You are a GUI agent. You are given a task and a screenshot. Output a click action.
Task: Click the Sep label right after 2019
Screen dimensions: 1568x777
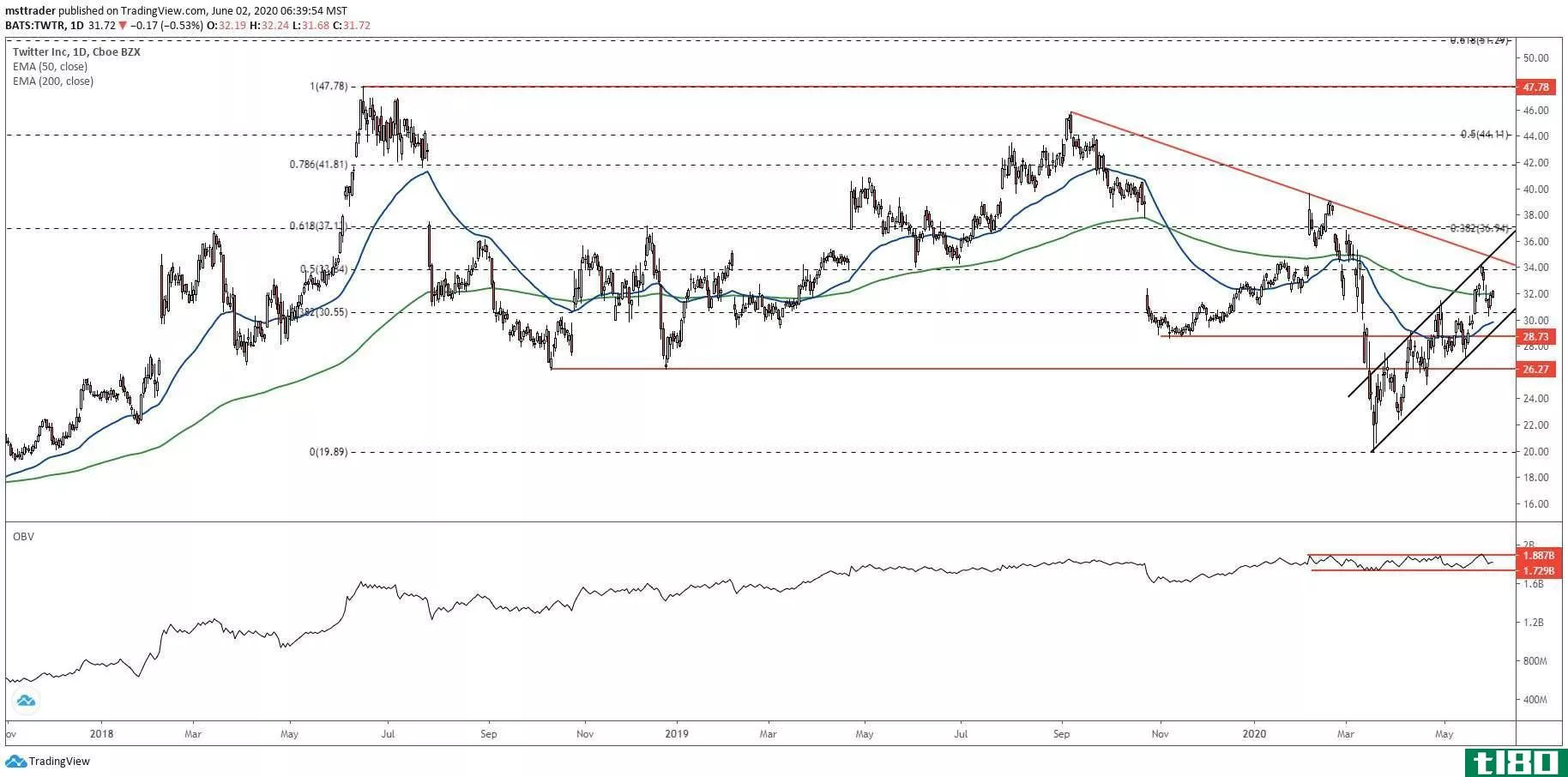[1062, 734]
